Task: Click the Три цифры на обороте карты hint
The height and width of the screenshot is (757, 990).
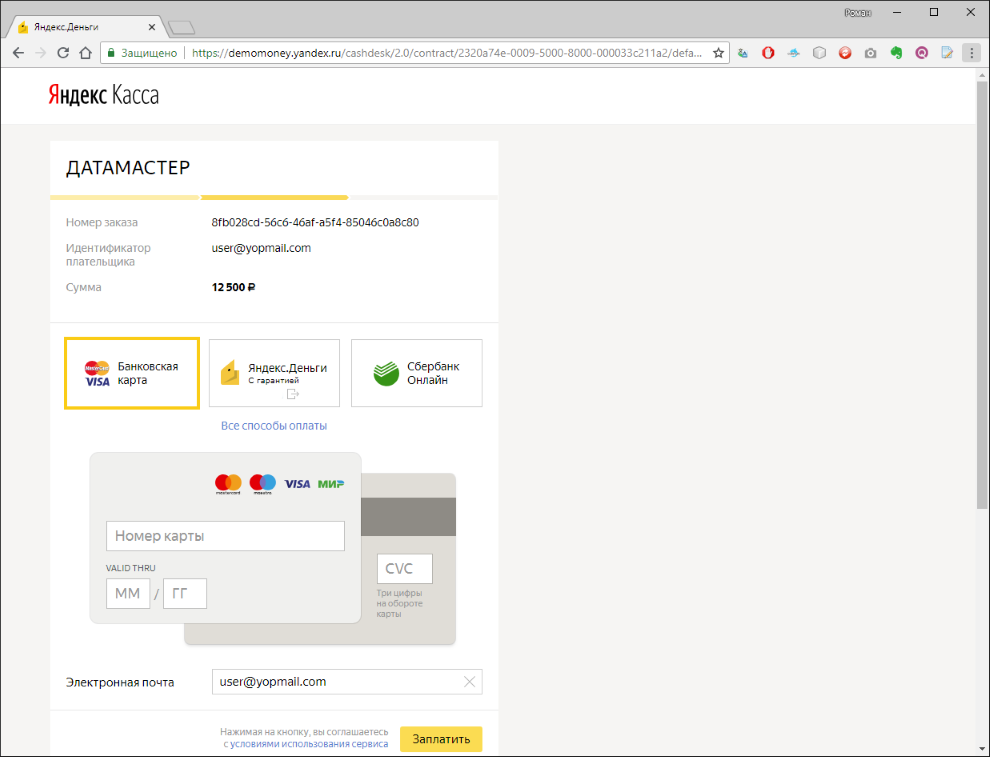Action: [400, 603]
